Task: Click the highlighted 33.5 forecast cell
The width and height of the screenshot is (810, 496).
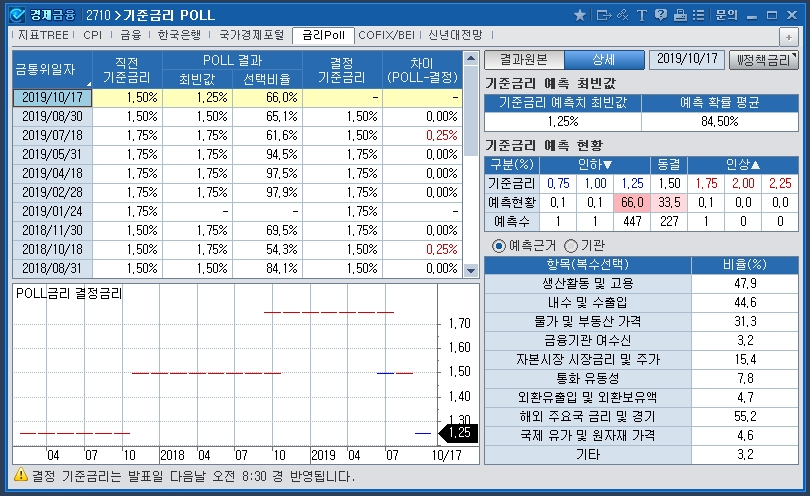Action: [669, 203]
